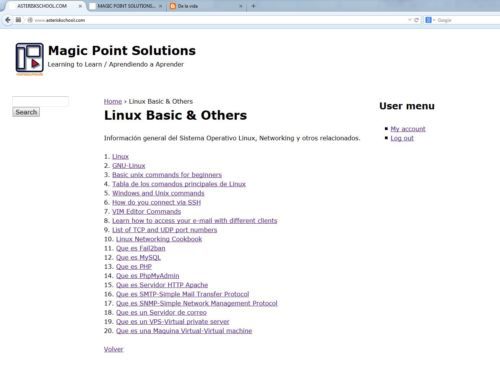500x390 pixels.
Task: Open the Linux article link
Action: pos(120,156)
